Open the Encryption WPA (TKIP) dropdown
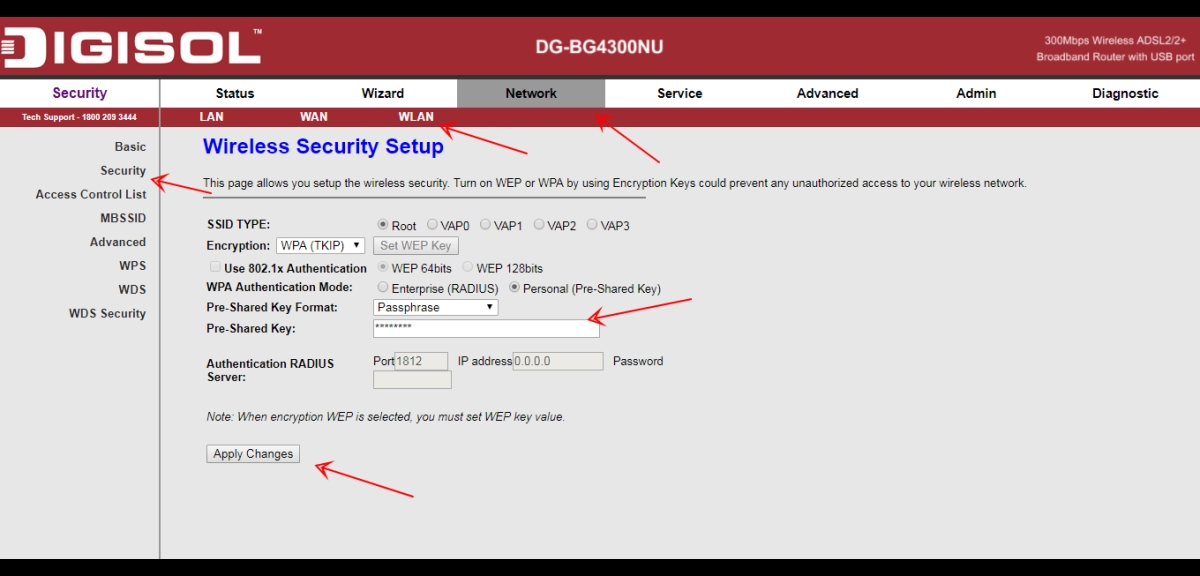The image size is (1200, 576). pos(320,245)
